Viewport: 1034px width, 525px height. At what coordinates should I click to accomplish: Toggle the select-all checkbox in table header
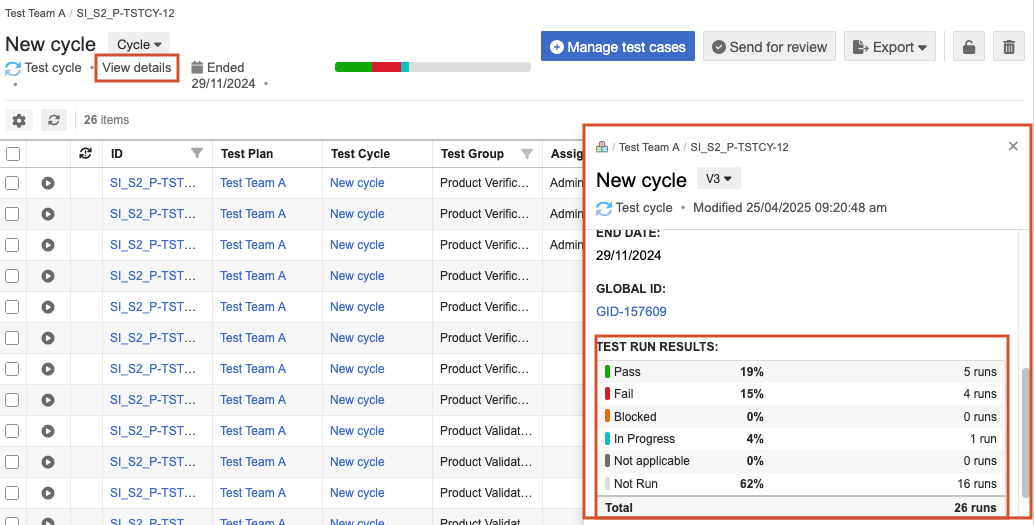click(x=13, y=154)
